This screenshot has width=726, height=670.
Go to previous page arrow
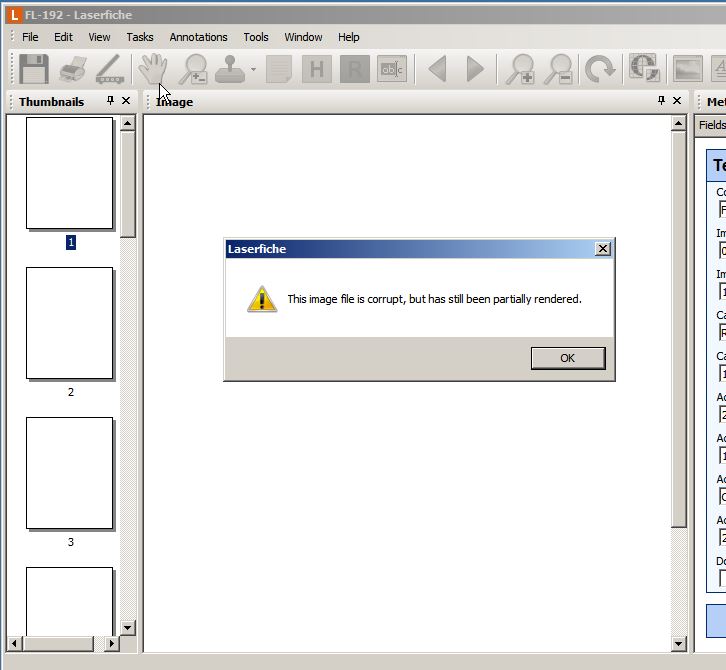tap(437, 69)
